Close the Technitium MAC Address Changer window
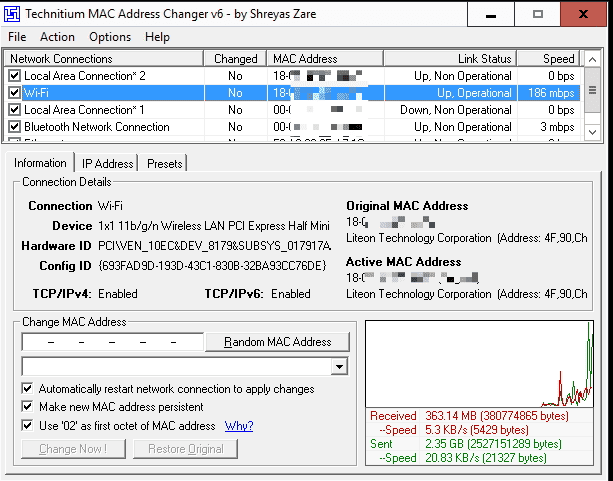Image resolution: width=613 pixels, height=481 pixels. pyautogui.click(x=583, y=14)
